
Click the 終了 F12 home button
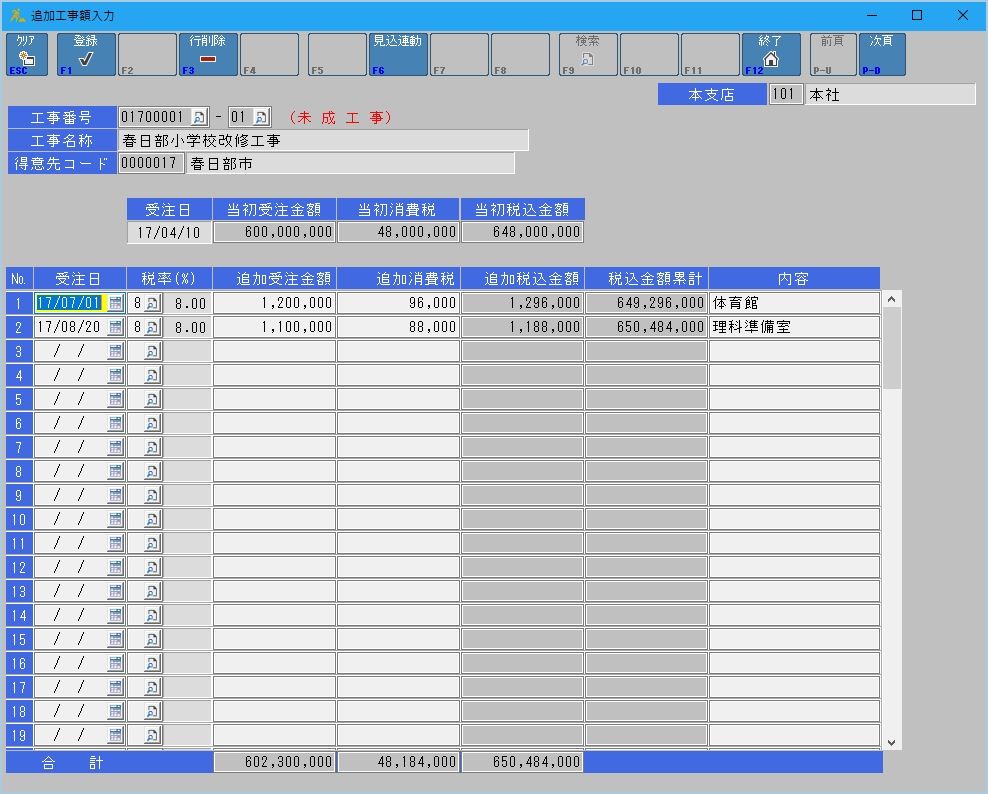tap(770, 54)
